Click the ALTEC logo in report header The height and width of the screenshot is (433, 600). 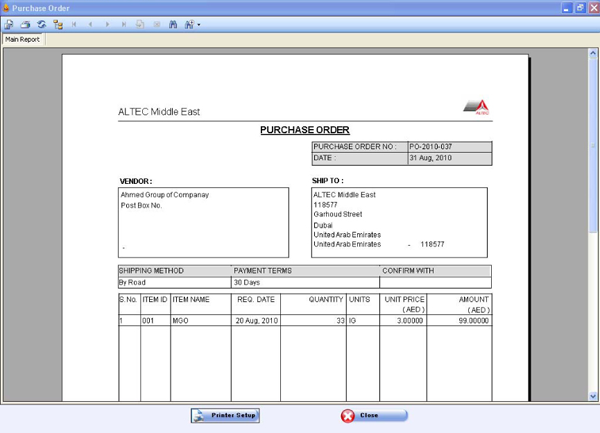coord(477,107)
